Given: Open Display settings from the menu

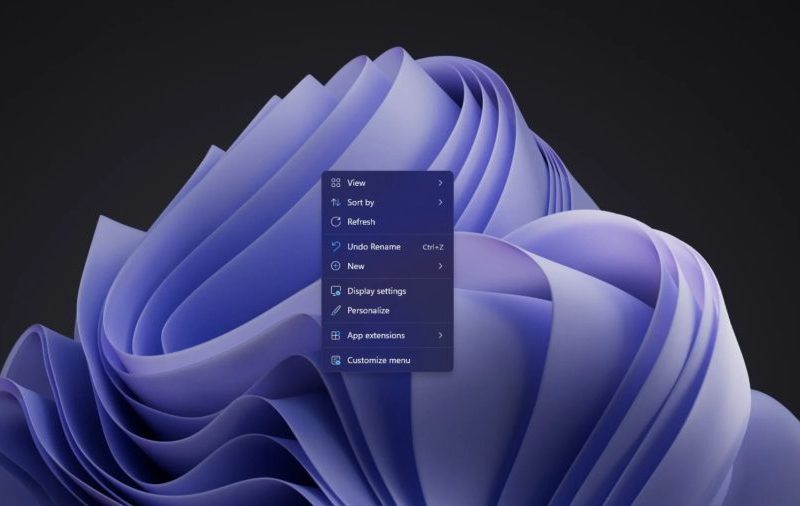Looking at the screenshot, I should tap(387, 291).
